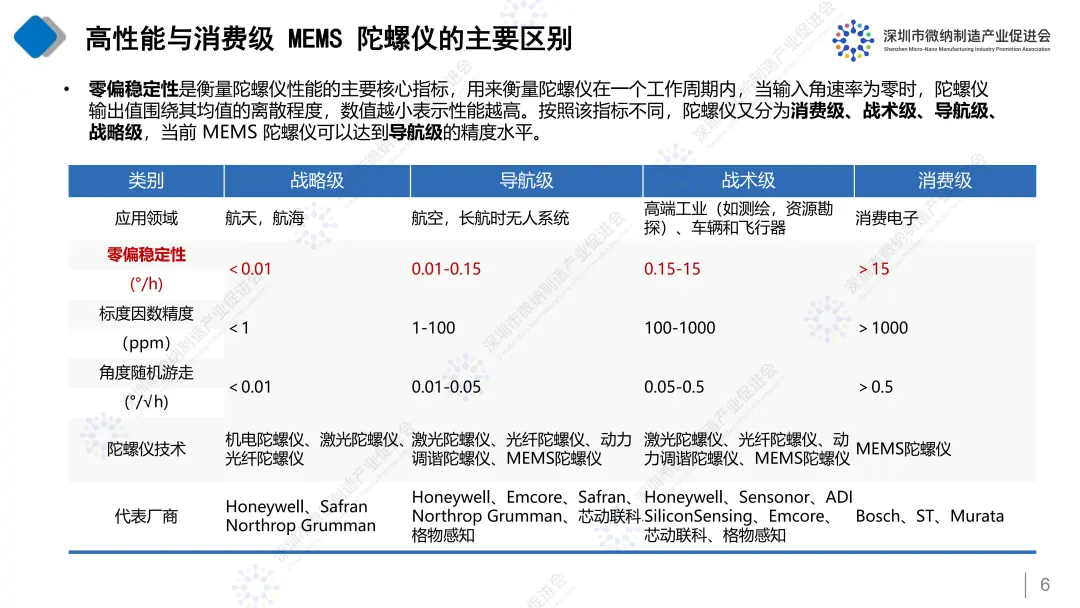Image resolution: width=1080 pixels, height=608 pixels.
Task: Click the page number 6
Action: (1045, 585)
